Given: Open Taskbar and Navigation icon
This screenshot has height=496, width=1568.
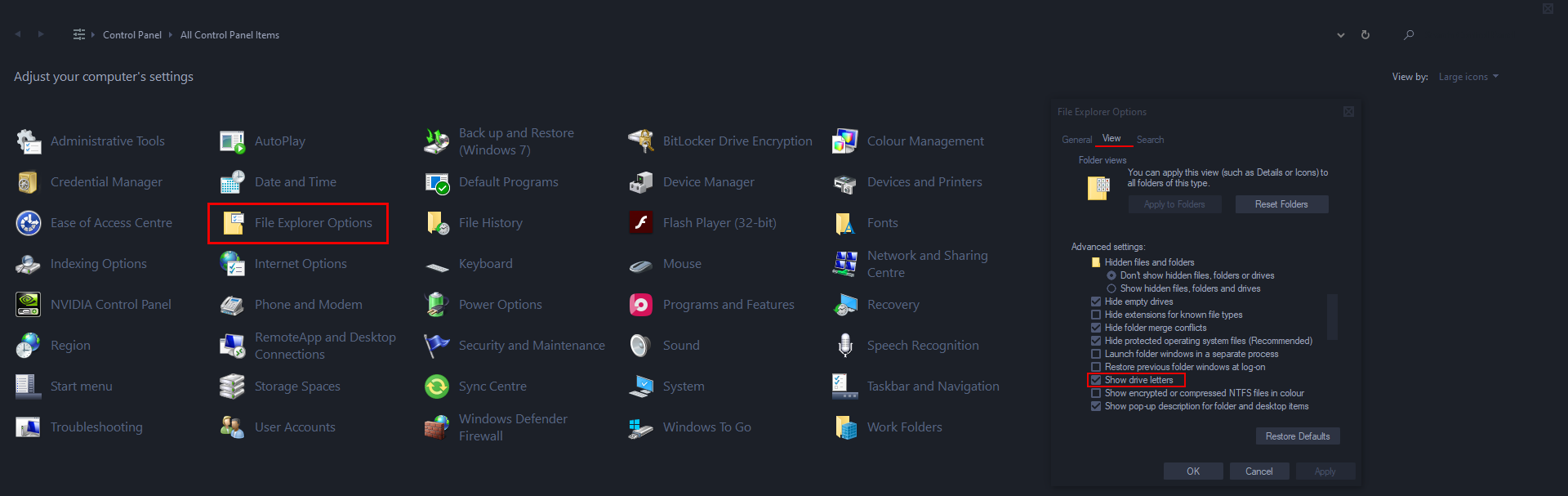Looking at the screenshot, I should [845, 387].
